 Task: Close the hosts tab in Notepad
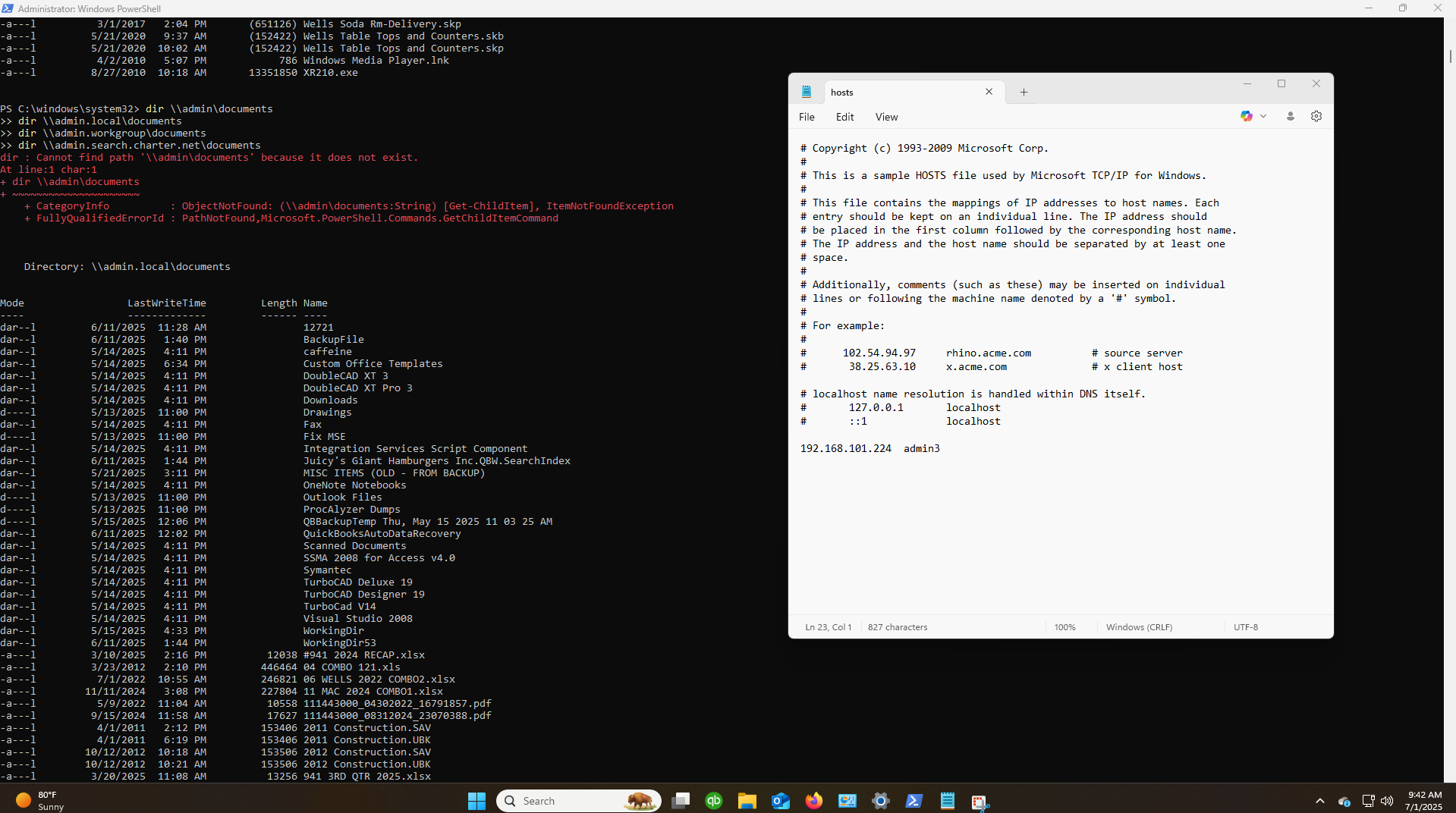point(989,92)
